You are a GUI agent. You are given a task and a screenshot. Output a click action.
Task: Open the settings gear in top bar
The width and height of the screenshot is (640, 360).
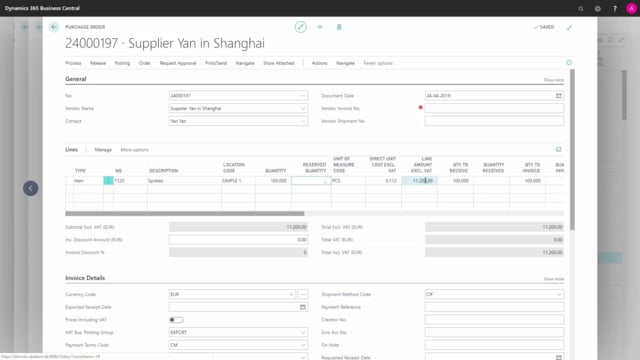[x=598, y=8]
